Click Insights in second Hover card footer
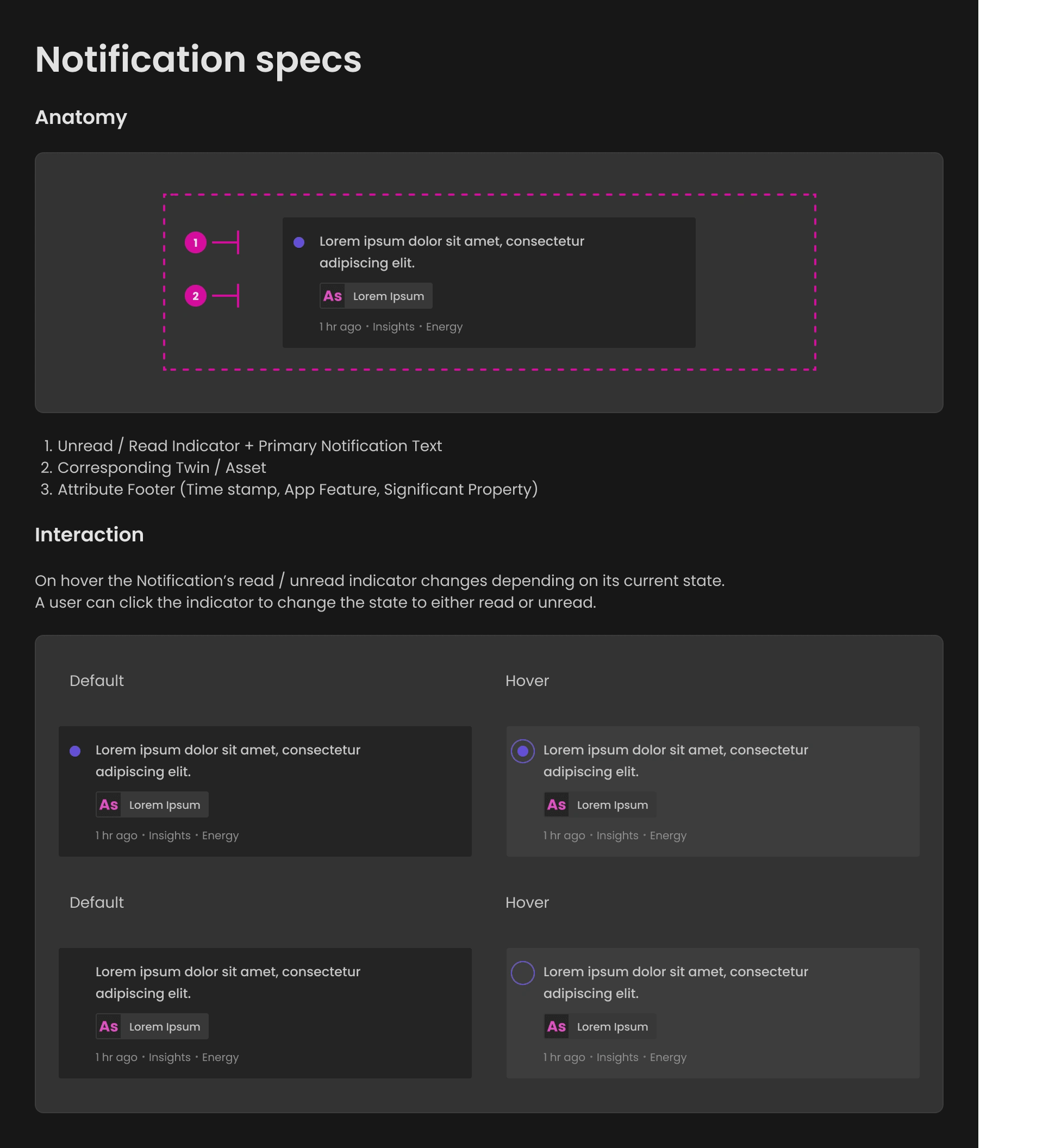Viewport: 1049px width, 1148px height. (617, 1057)
